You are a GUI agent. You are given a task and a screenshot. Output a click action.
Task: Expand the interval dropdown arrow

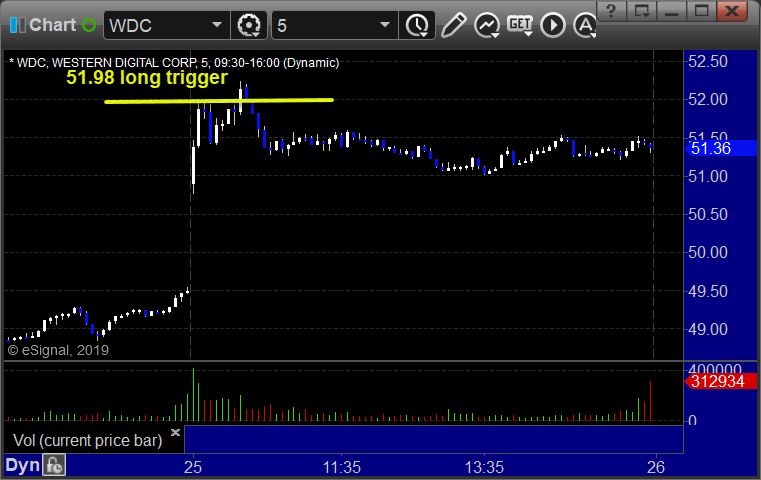pyautogui.click(x=385, y=25)
